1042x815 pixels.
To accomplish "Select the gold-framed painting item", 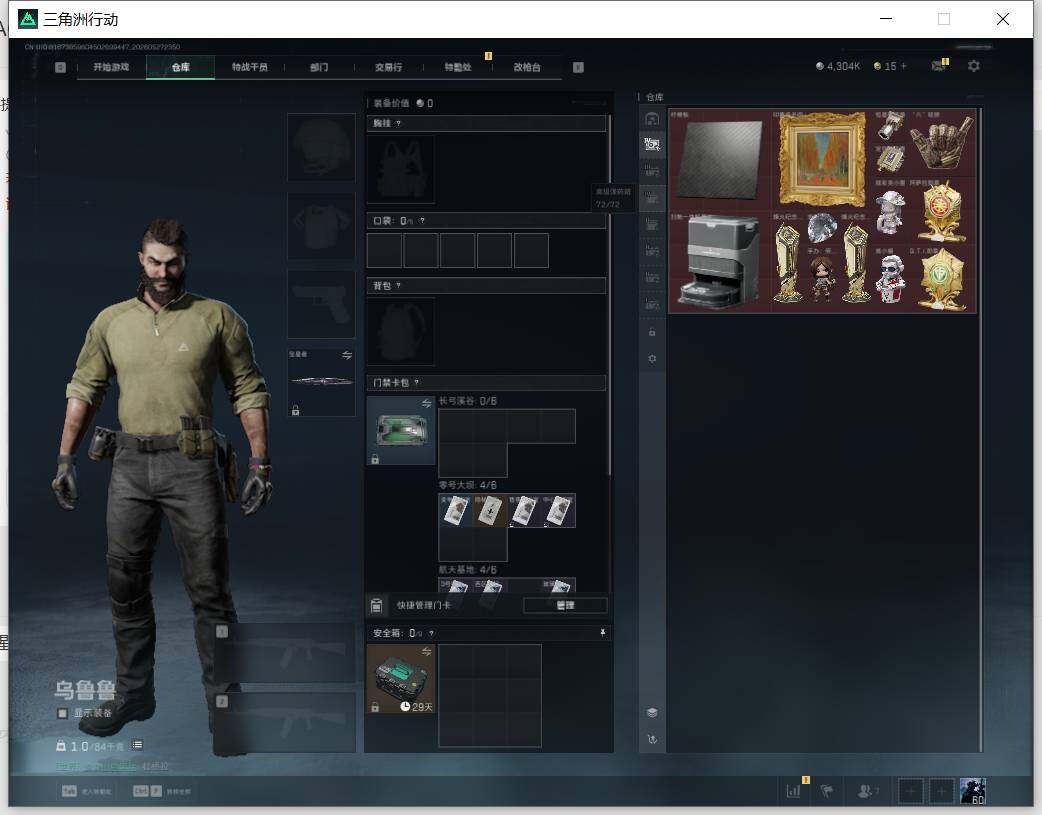I will click(x=822, y=160).
